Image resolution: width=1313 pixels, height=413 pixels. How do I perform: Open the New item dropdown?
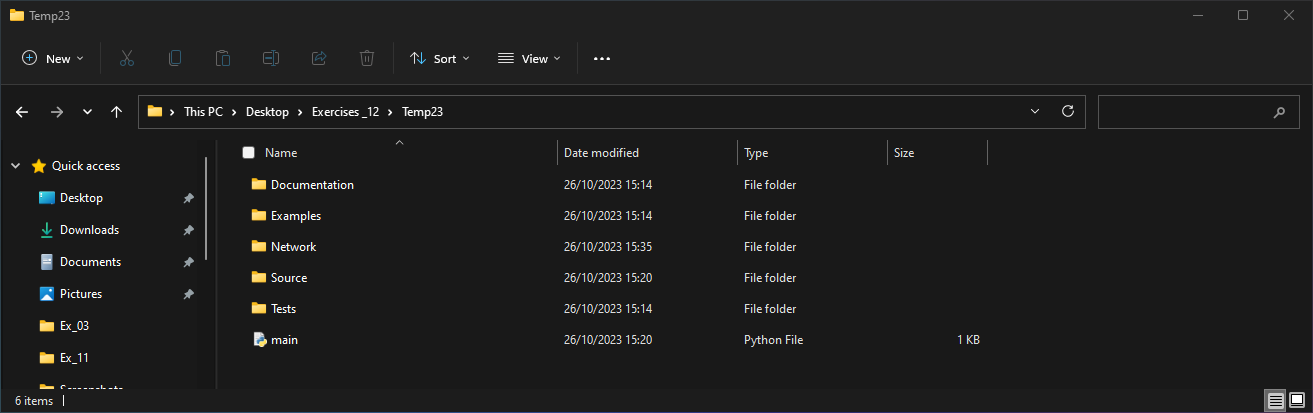[x=53, y=59]
